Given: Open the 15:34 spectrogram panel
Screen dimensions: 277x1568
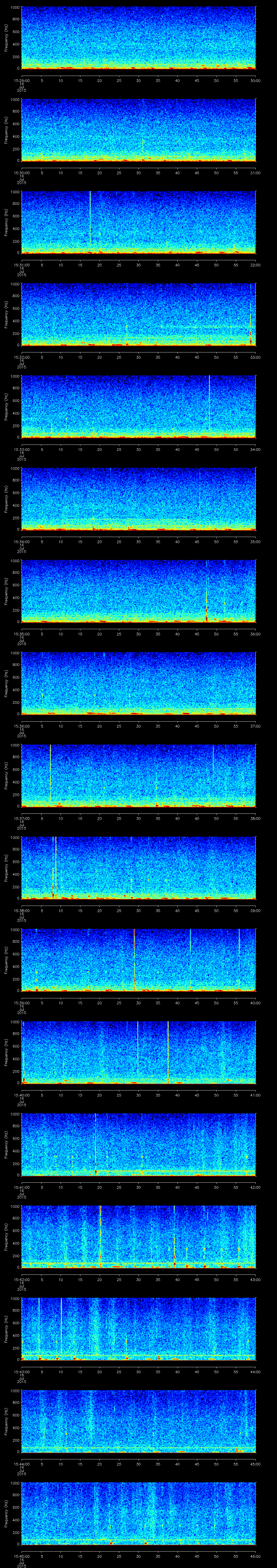Looking at the screenshot, I should click(x=138, y=498).
